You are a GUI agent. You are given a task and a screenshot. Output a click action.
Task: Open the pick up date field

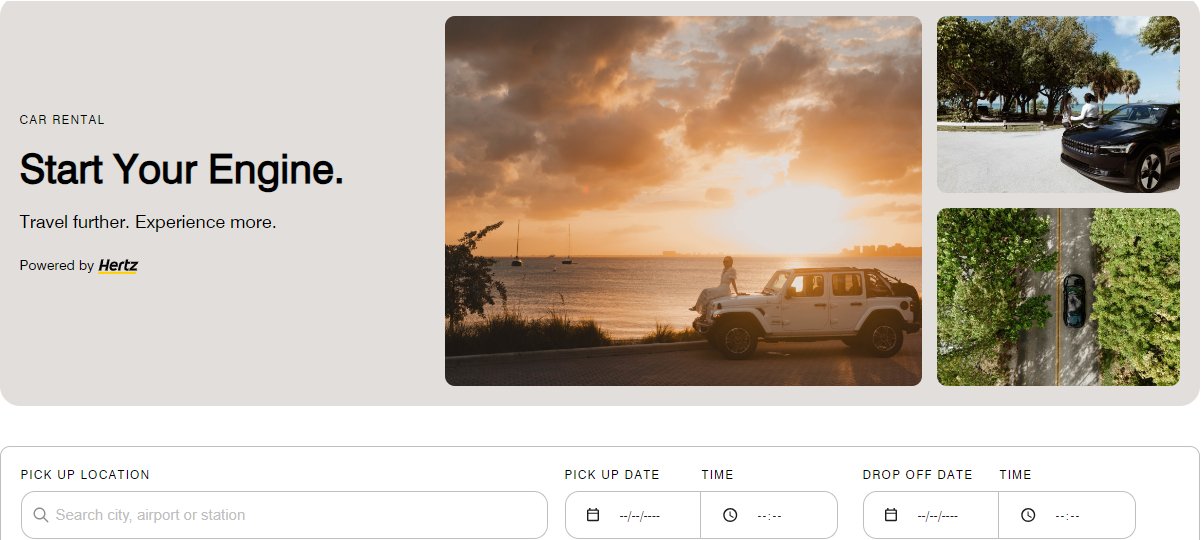(633, 515)
